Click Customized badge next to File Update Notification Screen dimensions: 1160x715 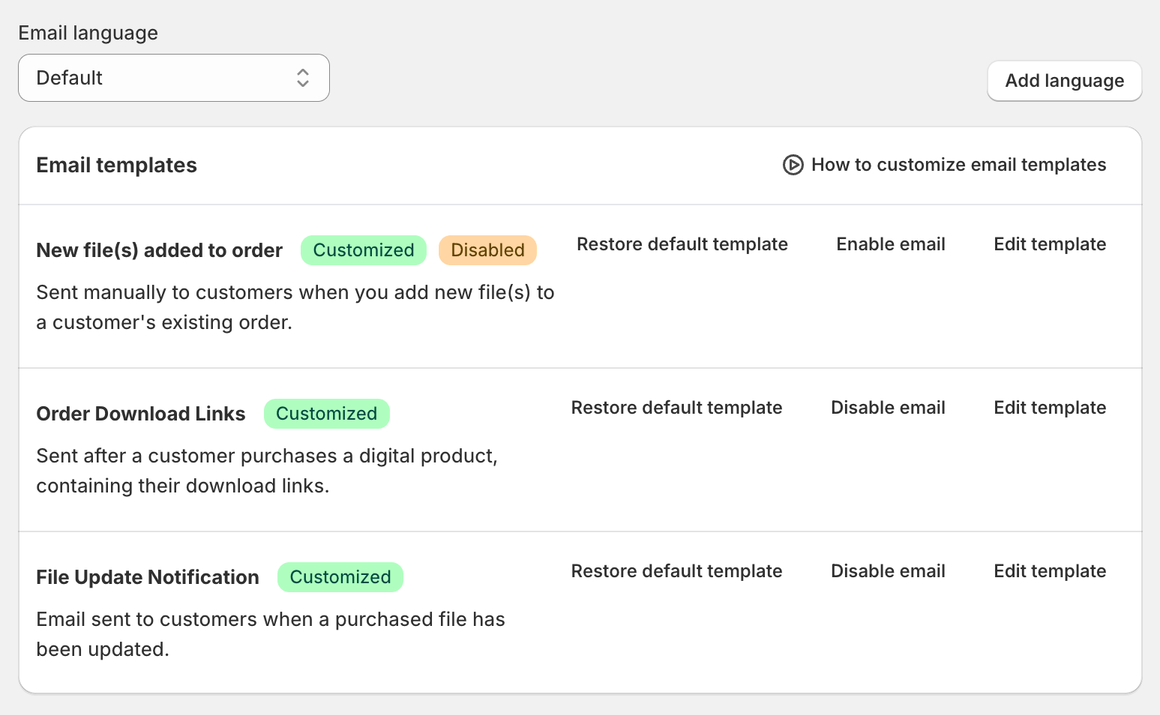click(x=340, y=577)
